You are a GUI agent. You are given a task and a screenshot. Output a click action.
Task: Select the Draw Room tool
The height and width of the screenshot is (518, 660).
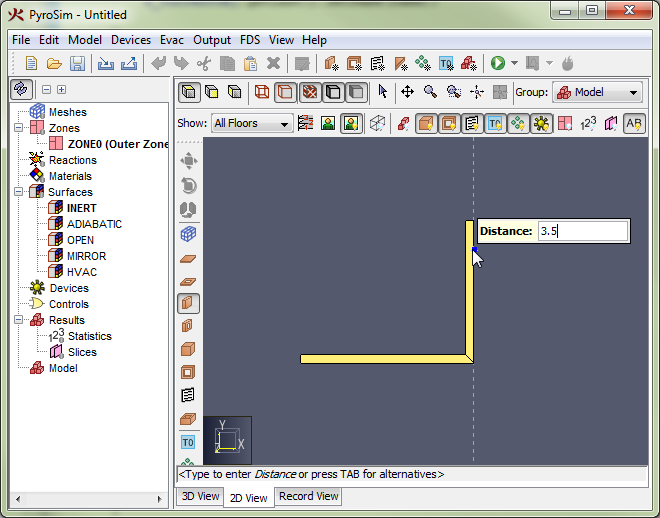click(x=188, y=418)
